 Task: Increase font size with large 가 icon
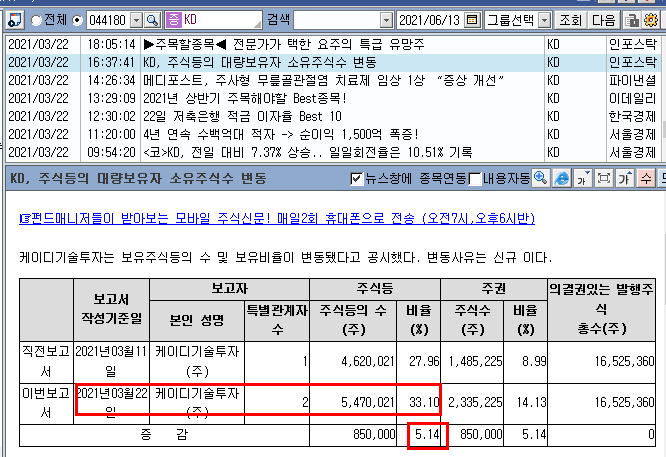coord(625,178)
